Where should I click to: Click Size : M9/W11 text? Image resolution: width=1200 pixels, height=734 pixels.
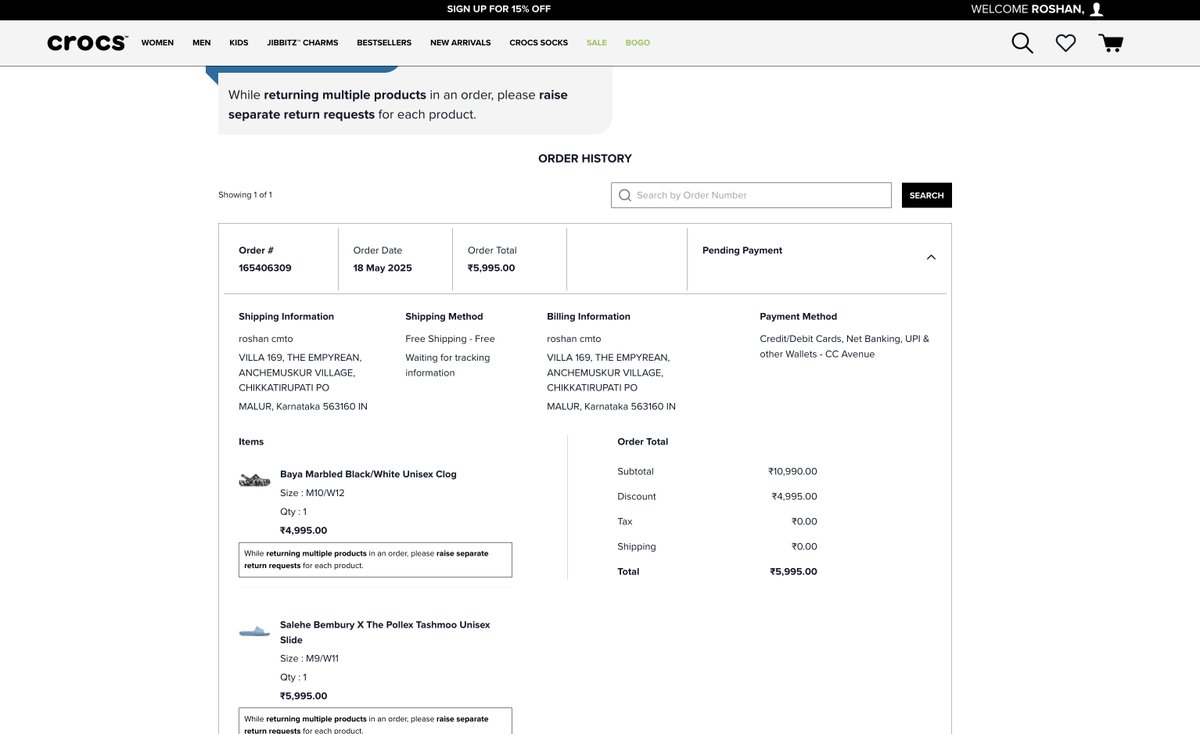point(309,658)
